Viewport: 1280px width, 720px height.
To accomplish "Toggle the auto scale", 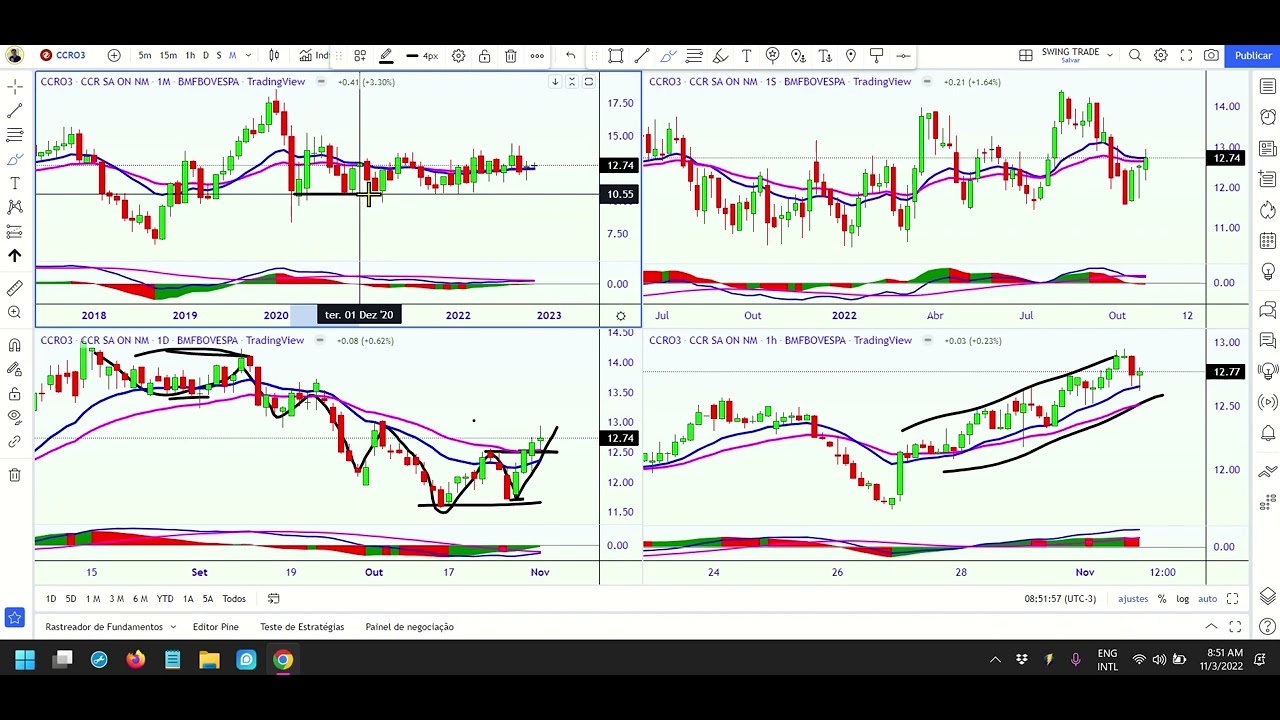I will coord(1208,599).
